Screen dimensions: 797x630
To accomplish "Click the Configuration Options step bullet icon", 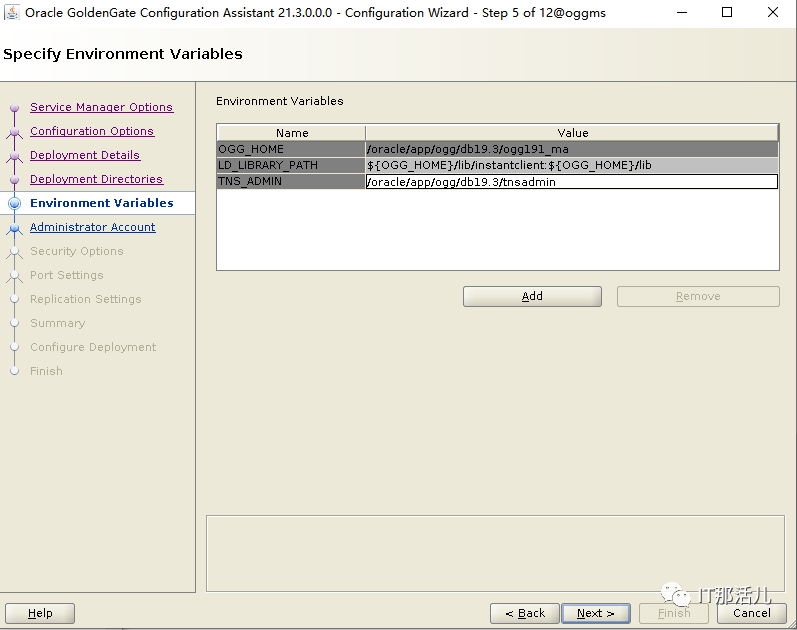I will pyautogui.click(x=15, y=132).
